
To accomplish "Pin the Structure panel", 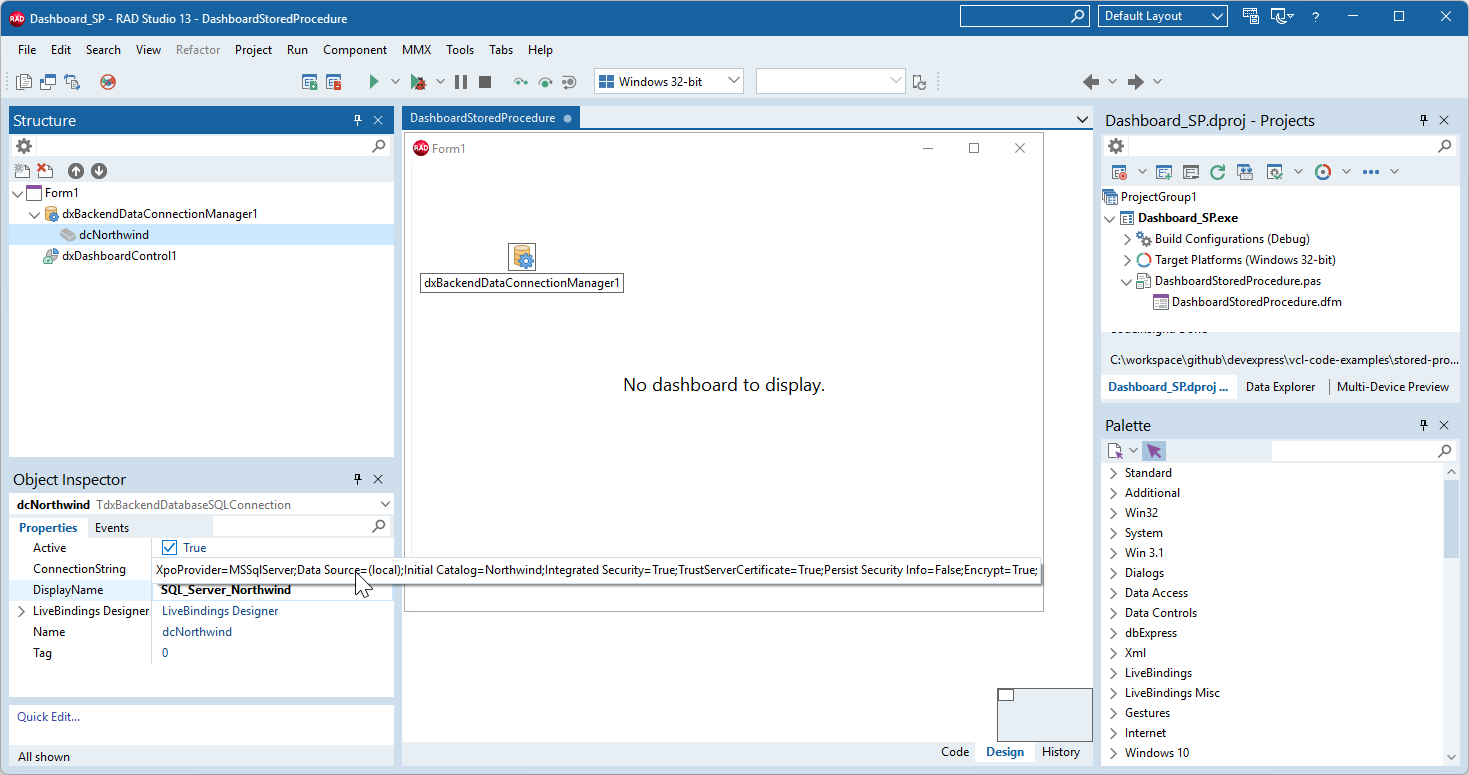I will click(x=357, y=120).
